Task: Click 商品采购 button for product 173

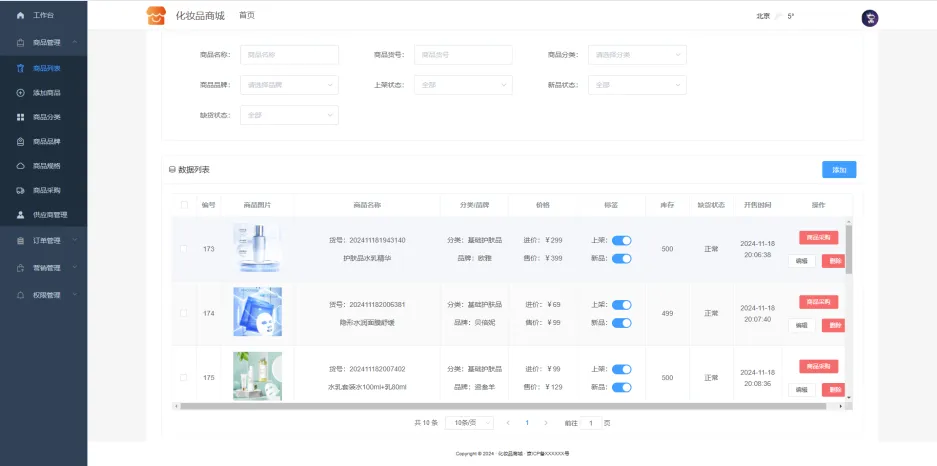Action: [x=818, y=238]
